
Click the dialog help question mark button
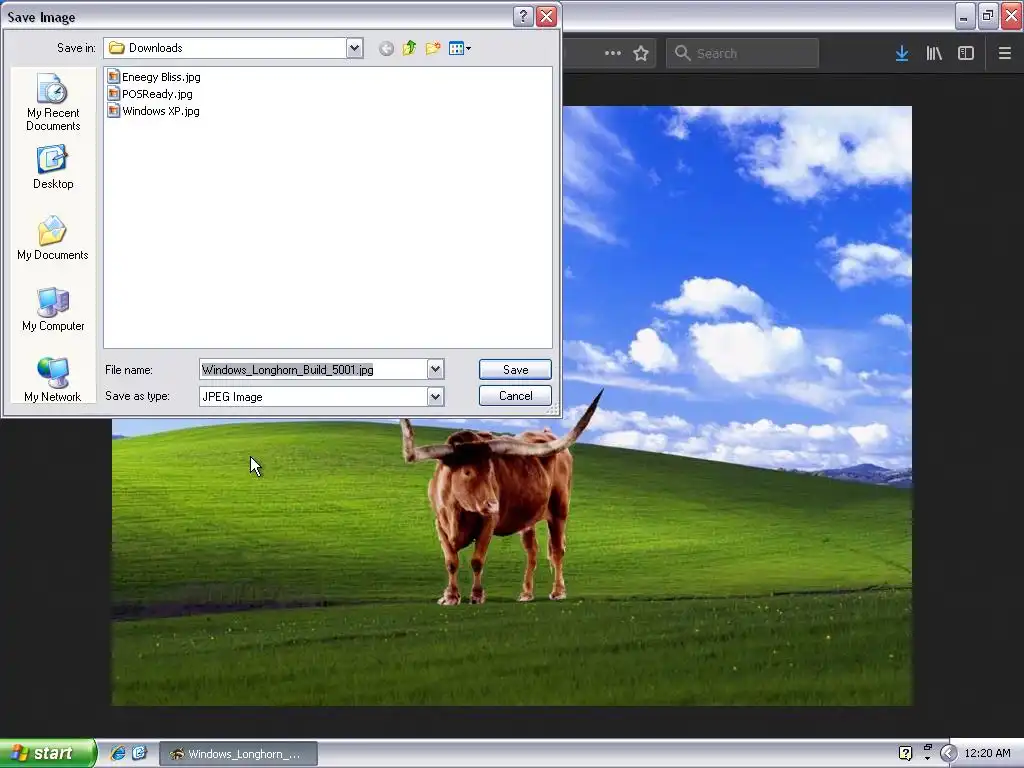tap(523, 16)
